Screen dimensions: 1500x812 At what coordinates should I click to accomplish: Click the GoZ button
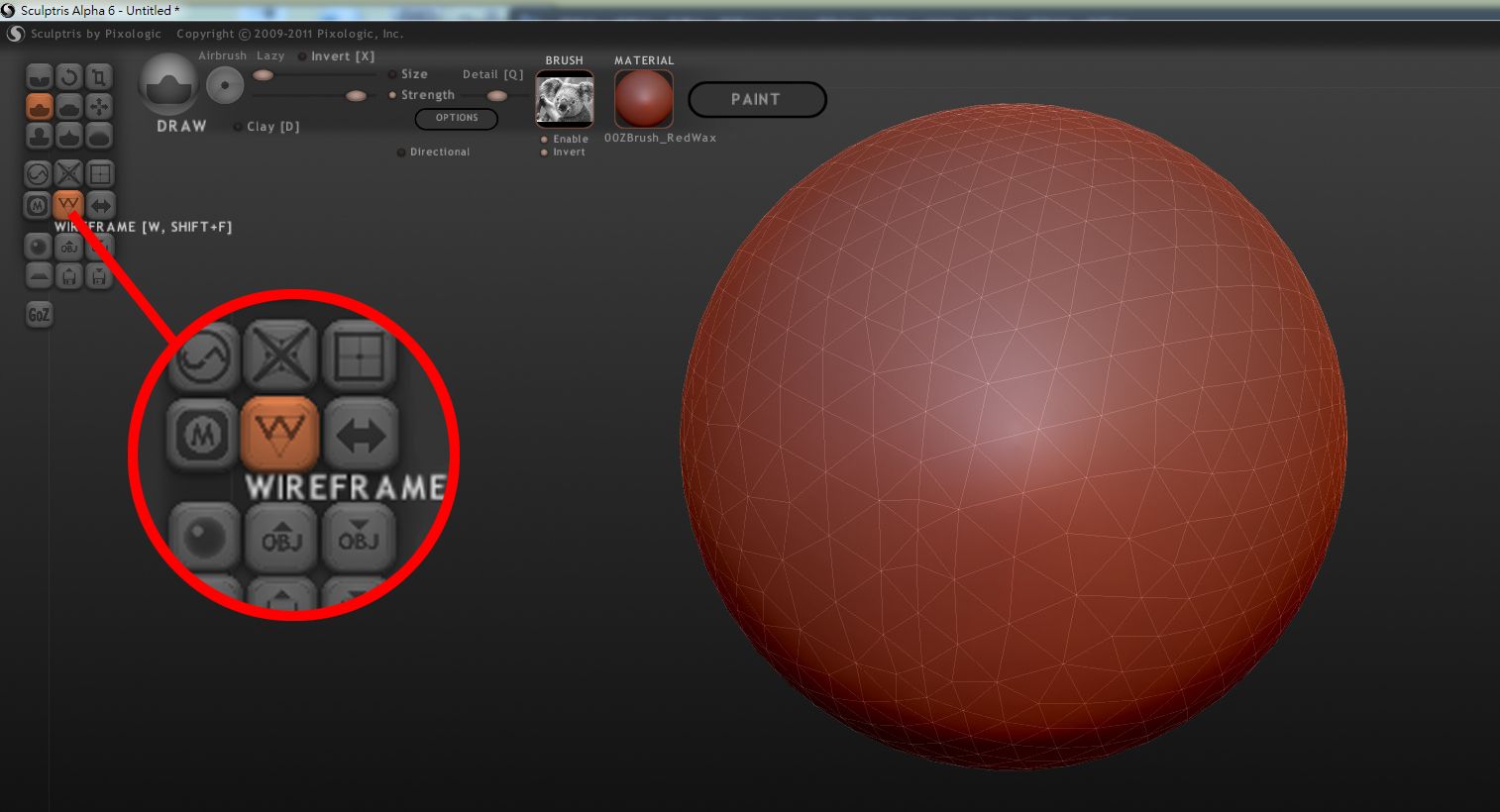tap(39, 315)
